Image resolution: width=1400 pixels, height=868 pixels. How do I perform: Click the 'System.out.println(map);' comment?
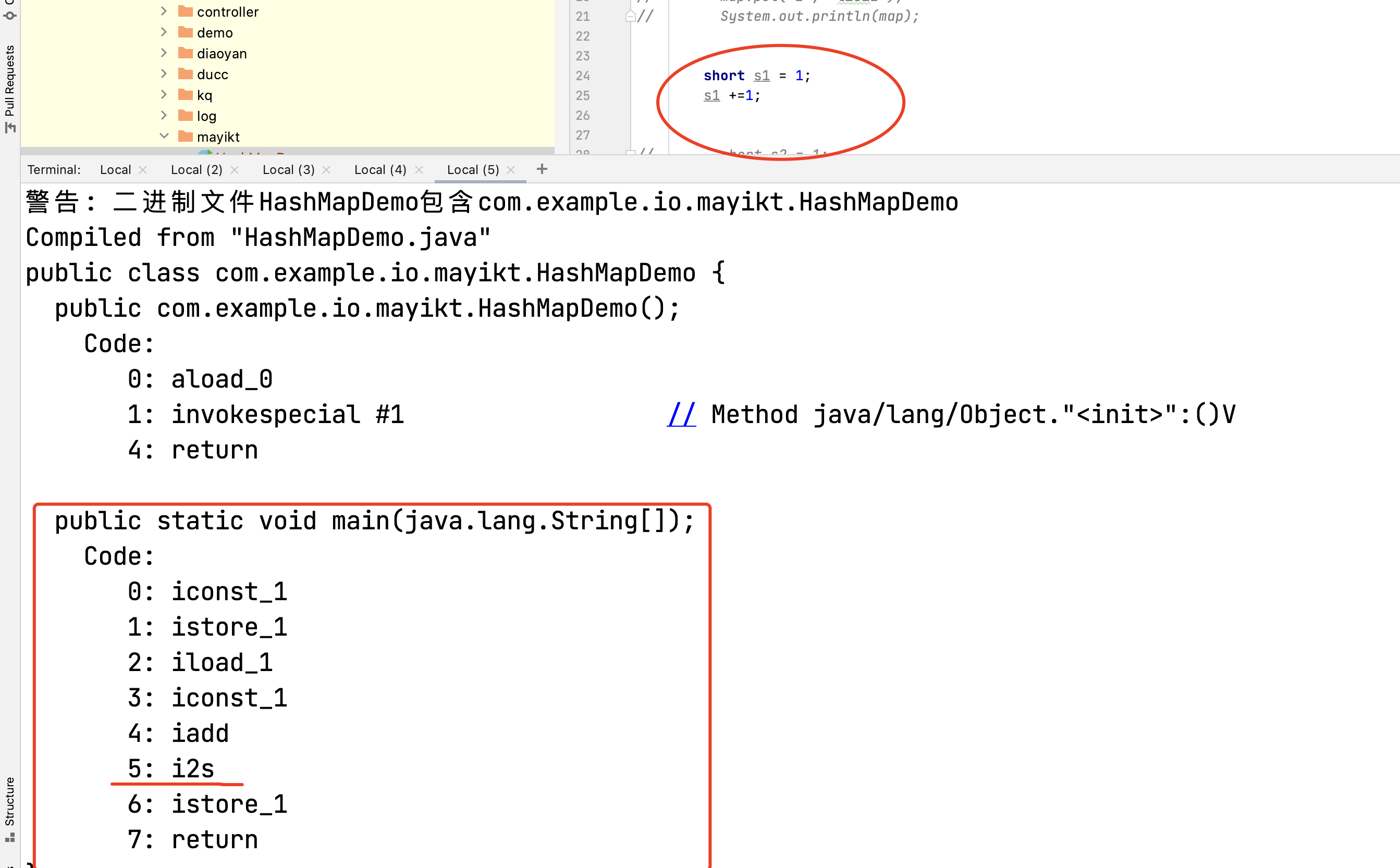[x=819, y=16]
